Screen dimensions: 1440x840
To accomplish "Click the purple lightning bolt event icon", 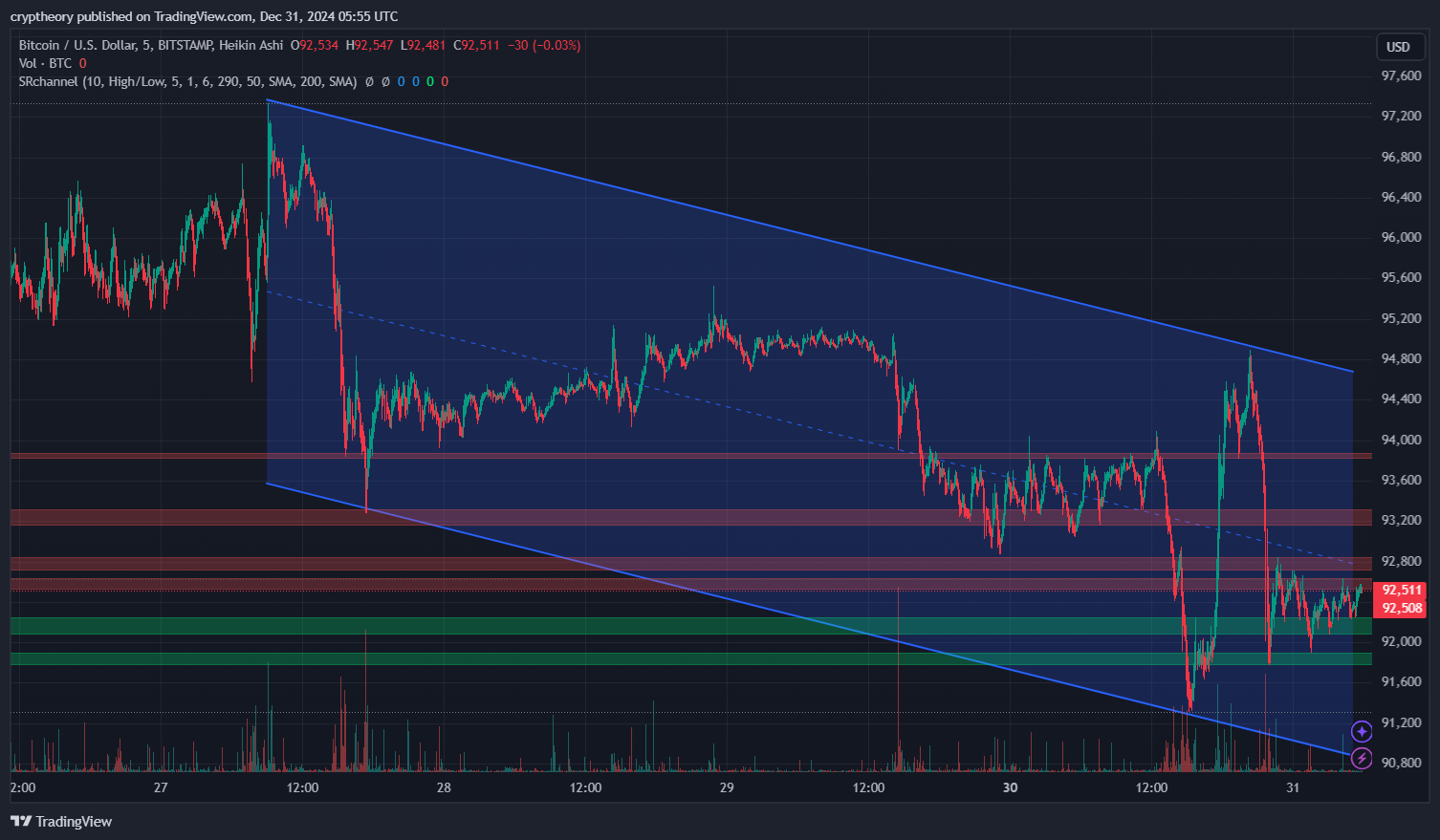I will [1362, 760].
